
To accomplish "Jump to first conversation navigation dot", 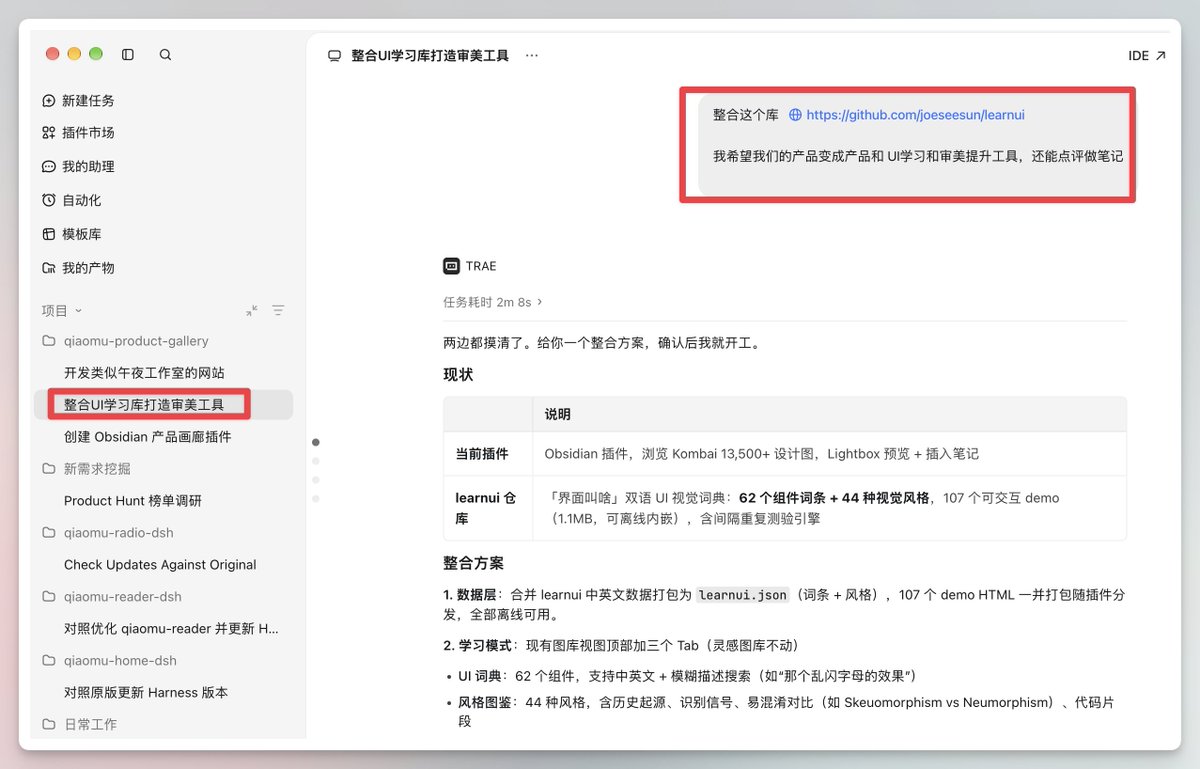I will coord(316,442).
